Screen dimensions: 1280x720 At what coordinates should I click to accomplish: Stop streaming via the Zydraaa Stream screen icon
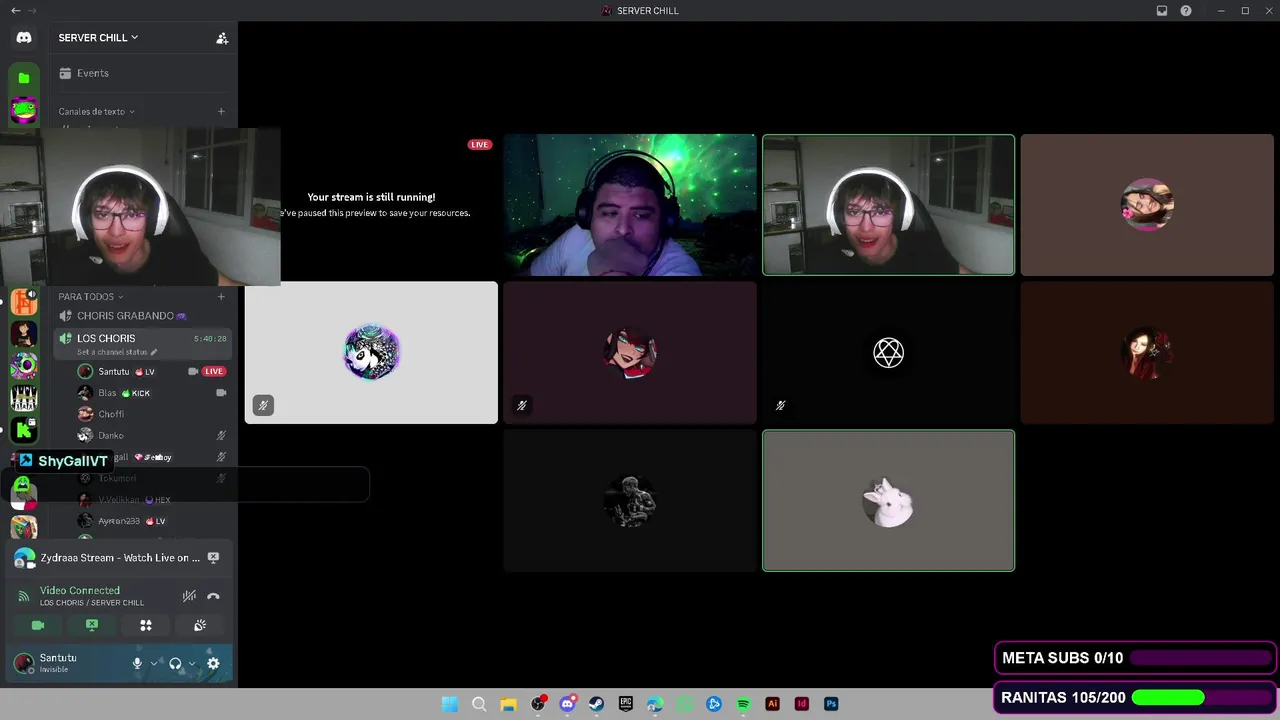coord(213,558)
